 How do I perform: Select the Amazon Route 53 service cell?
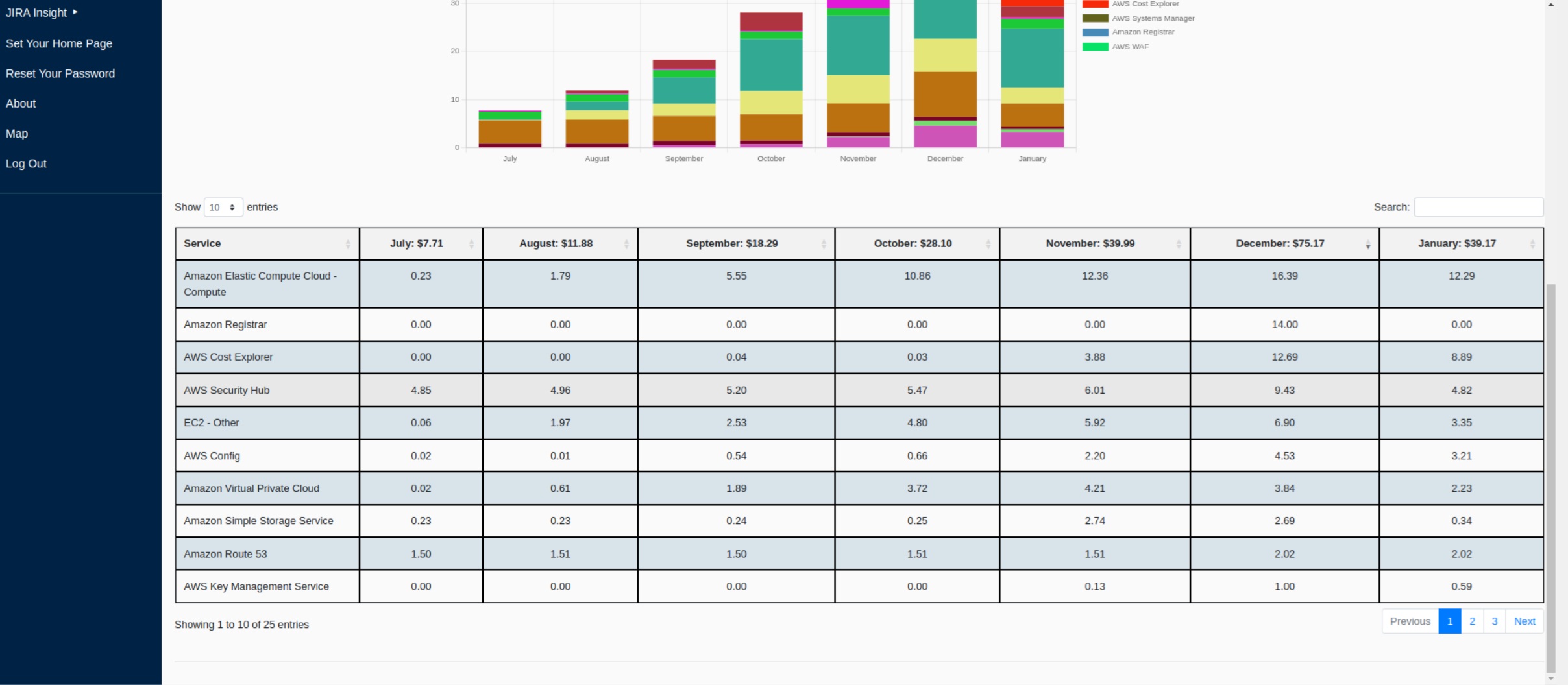[x=267, y=554]
